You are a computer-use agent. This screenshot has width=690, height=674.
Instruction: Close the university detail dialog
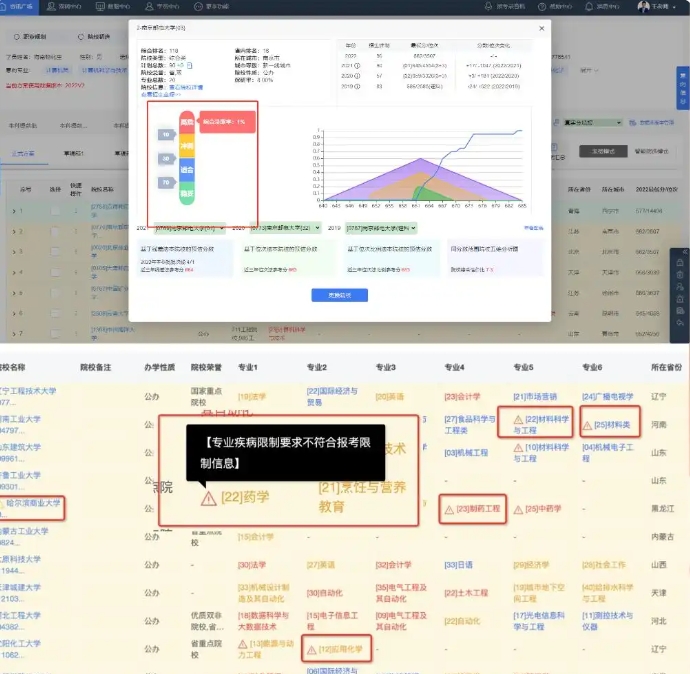[x=542, y=29]
